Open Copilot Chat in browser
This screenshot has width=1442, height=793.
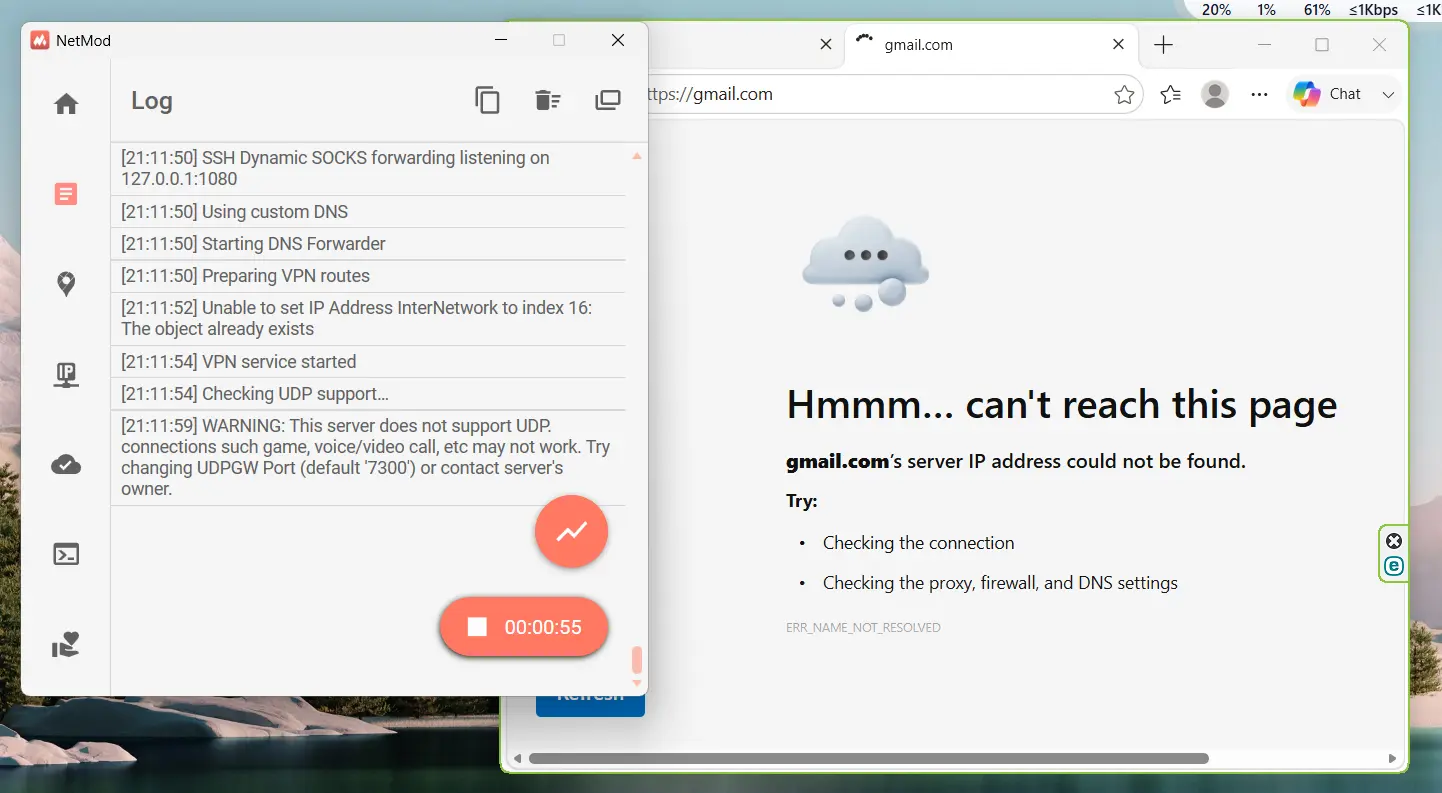[1329, 94]
